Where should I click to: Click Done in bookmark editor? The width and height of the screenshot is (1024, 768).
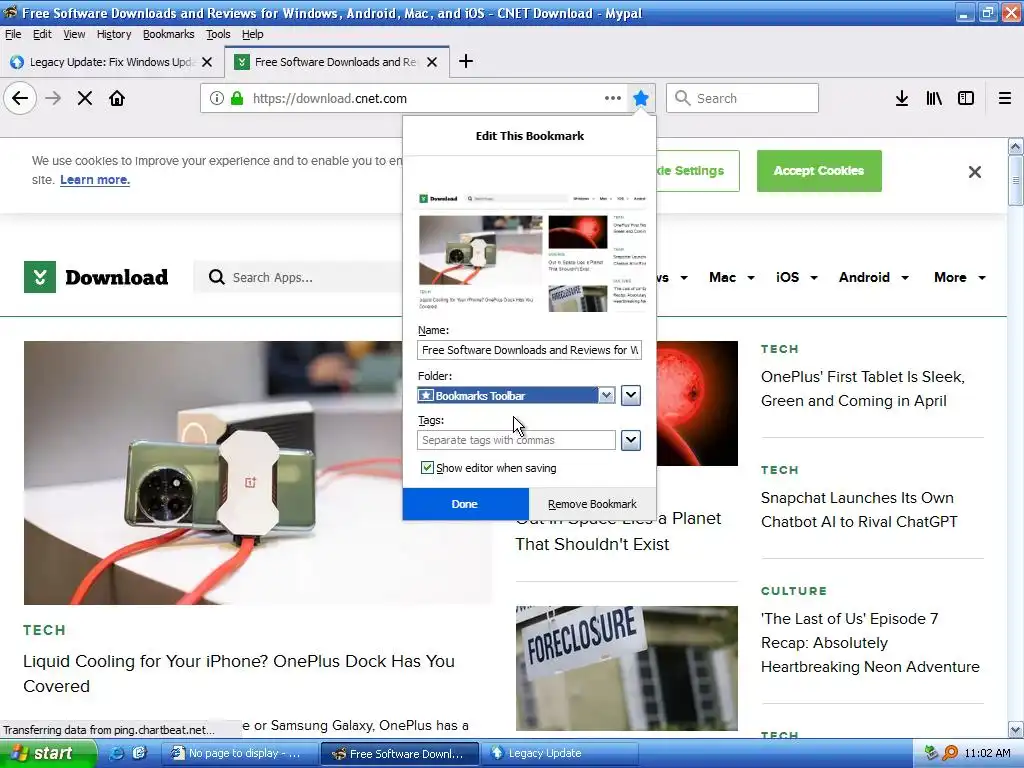[465, 504]
